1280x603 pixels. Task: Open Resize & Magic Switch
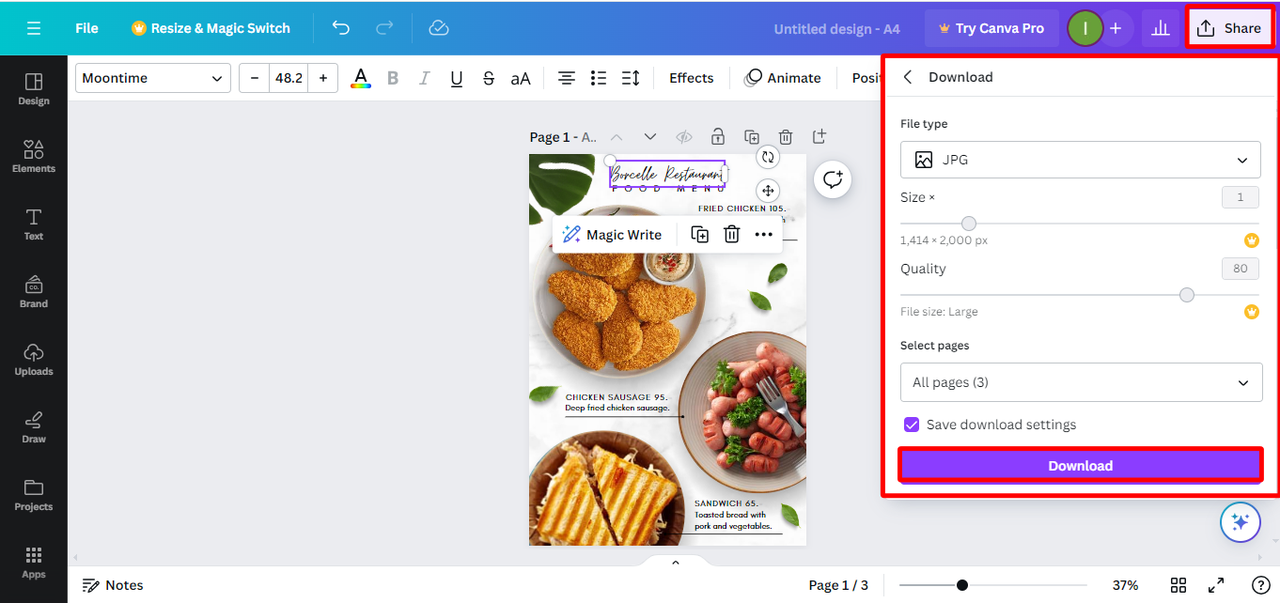pos(211,28)
